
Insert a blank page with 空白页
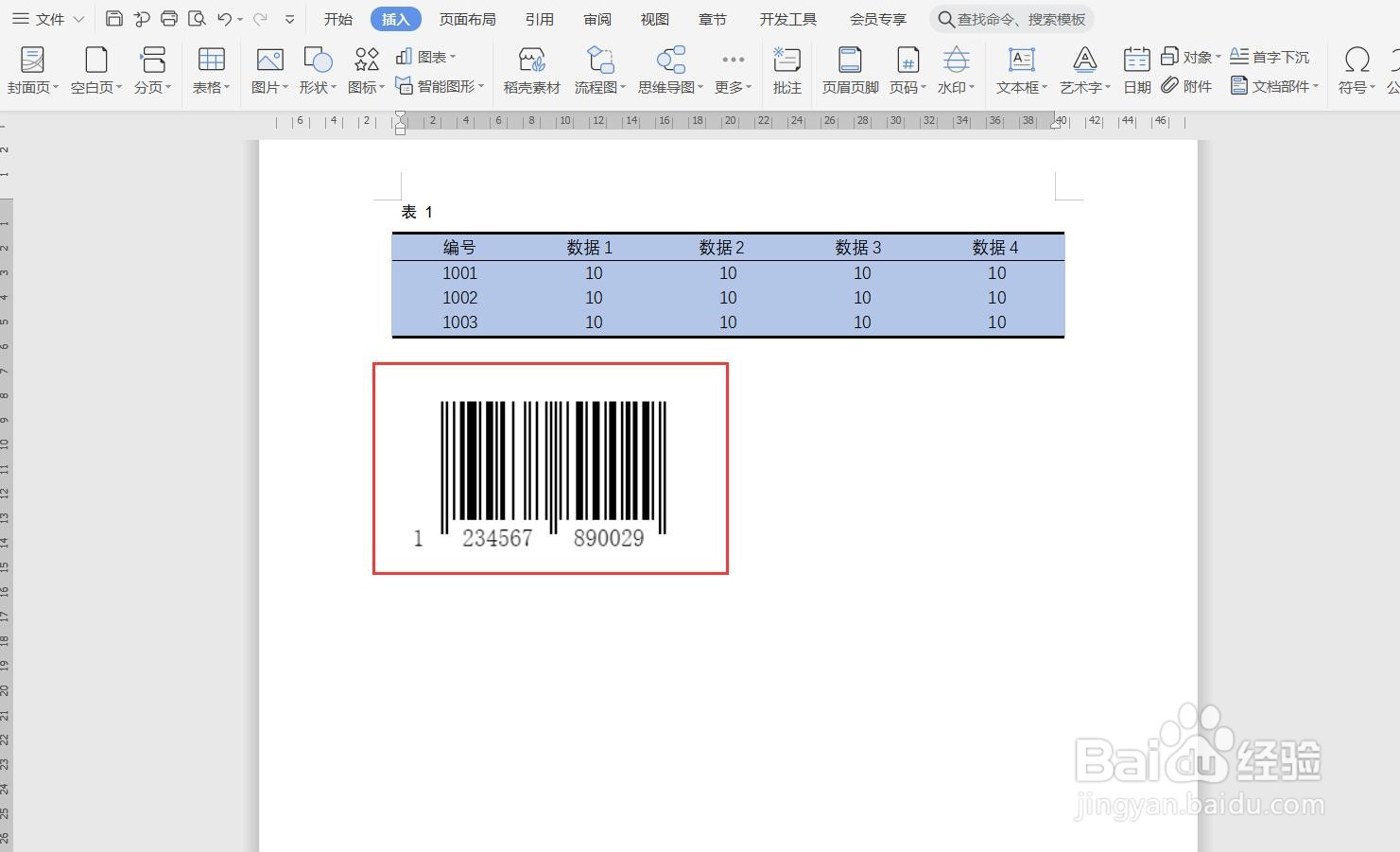click(x=96, y=70)
